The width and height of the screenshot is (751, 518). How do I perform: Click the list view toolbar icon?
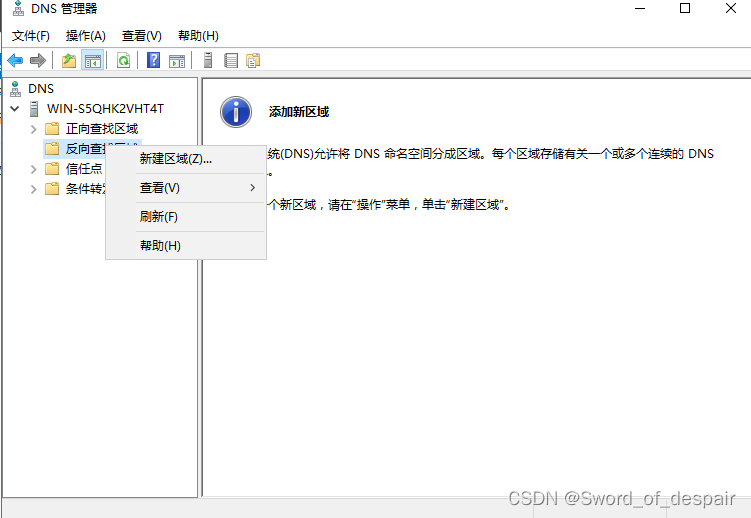[231, 60]
